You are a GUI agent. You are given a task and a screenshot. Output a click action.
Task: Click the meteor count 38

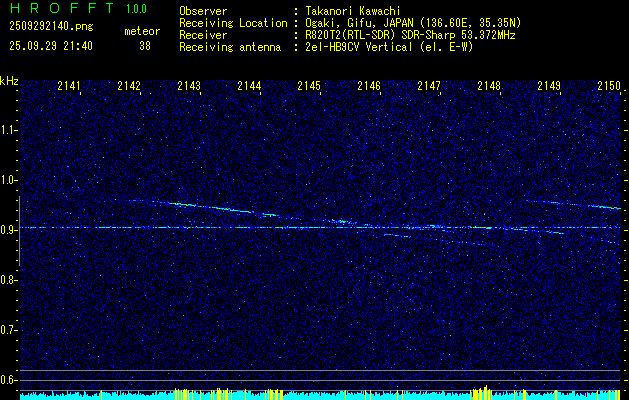coord(145,46)
